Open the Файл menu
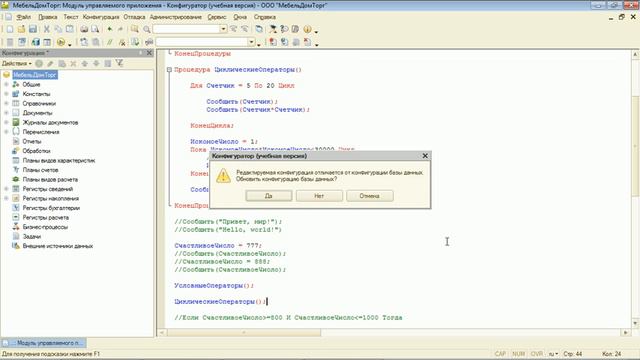640x360 pixels. point(24,17)
